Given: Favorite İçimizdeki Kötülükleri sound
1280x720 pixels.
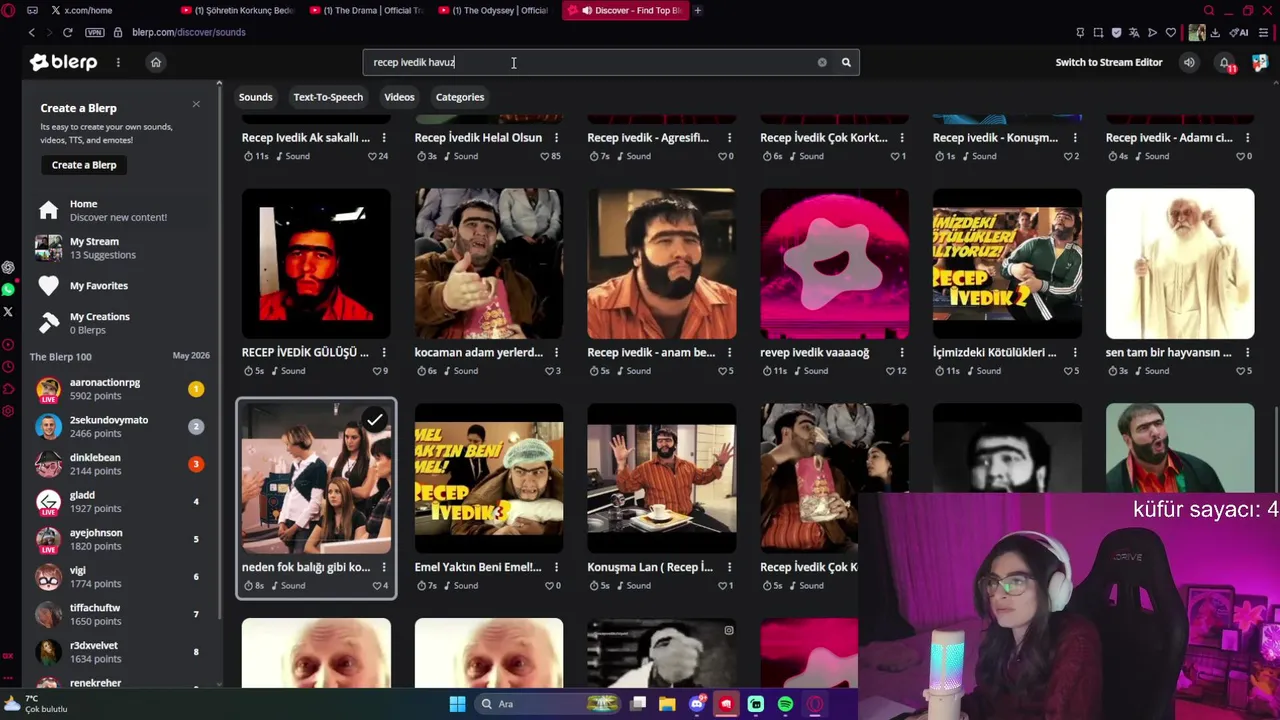Looking at the screenshot, I should 1068,371.
